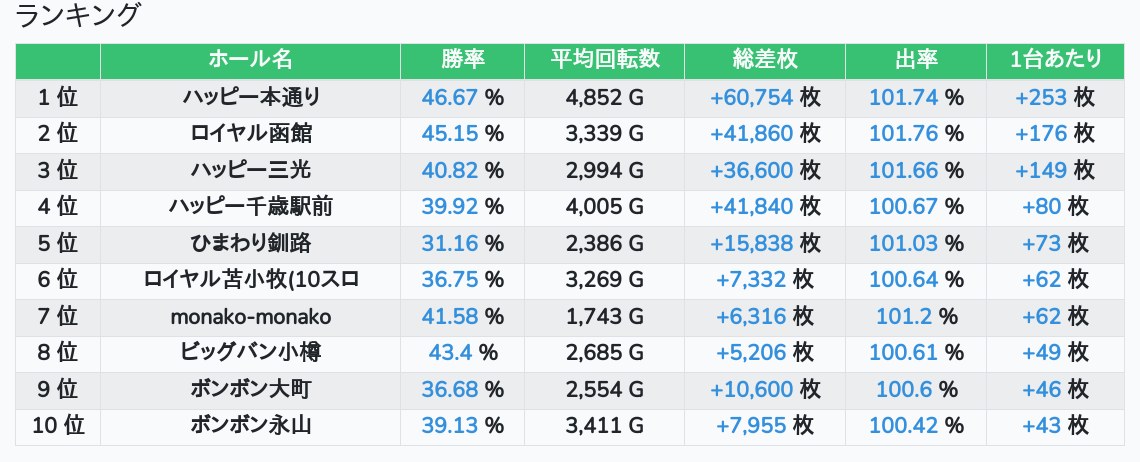1140x462 pixels.
Task: Click the monako-monako hall name
Action: tap(251, 317)
